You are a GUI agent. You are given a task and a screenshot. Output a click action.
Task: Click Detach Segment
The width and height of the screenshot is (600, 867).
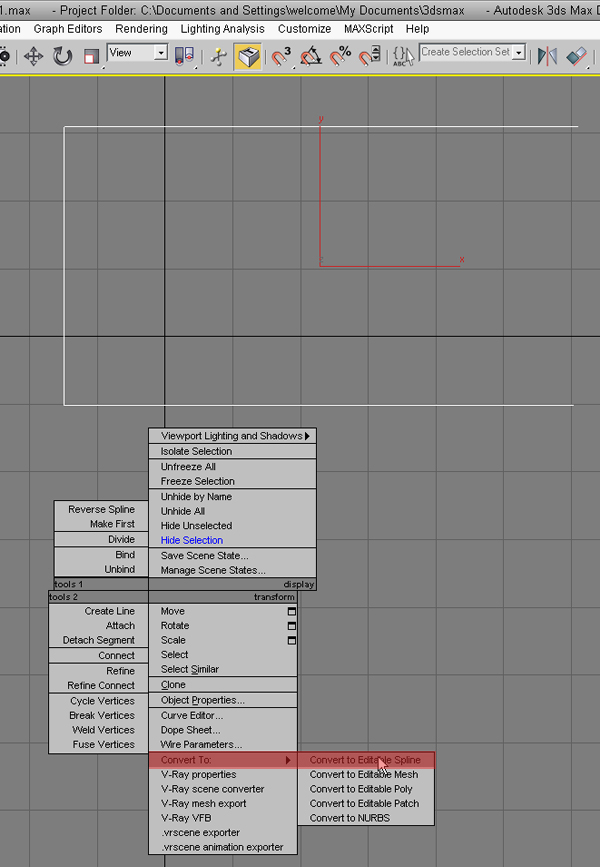click(98, 640)
